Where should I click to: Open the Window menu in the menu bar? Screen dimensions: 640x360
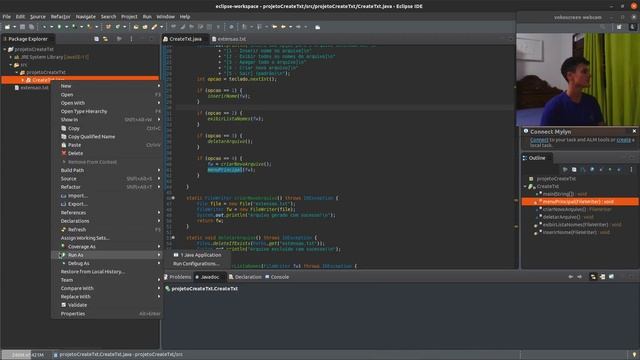coord(165,17)
